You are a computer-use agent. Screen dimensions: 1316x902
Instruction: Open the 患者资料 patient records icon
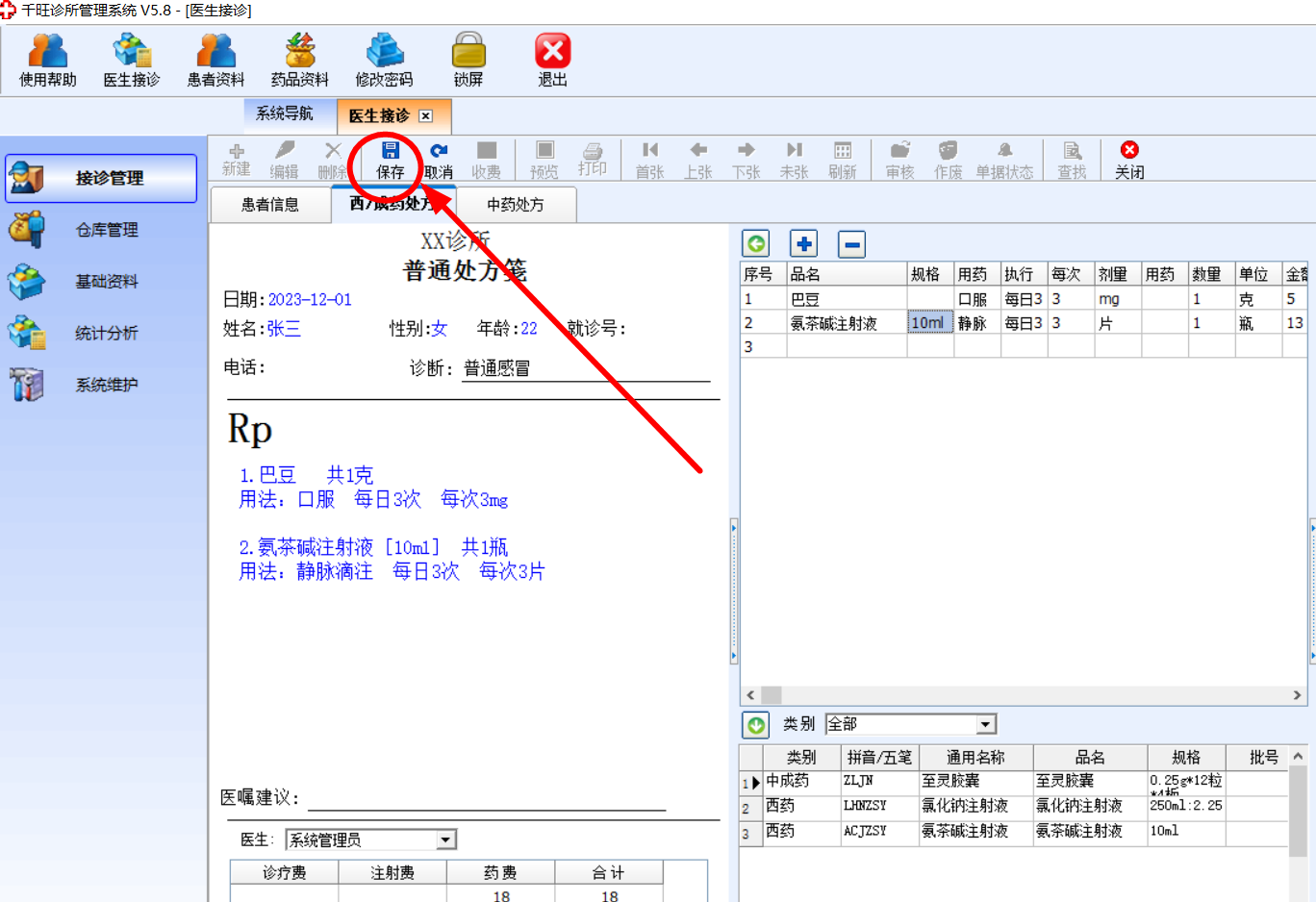(x=215, y=60)
